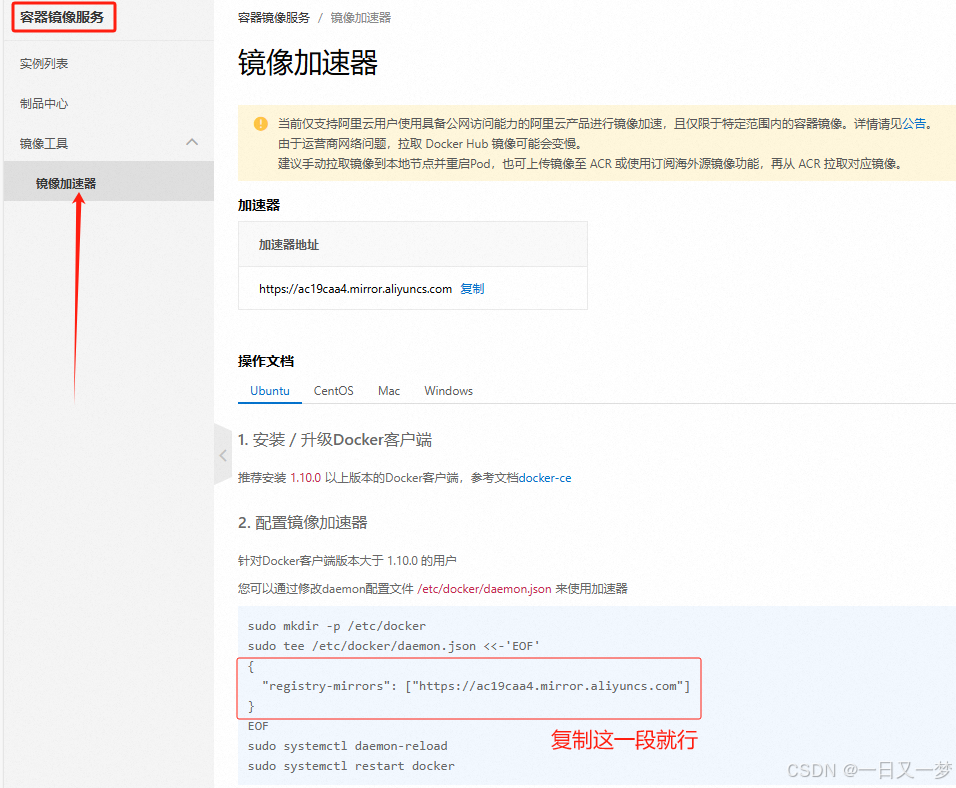Collapse the left sidebar with the arrow handle
The width and height of the screenshot is (956, 788).
click(223, 455)
